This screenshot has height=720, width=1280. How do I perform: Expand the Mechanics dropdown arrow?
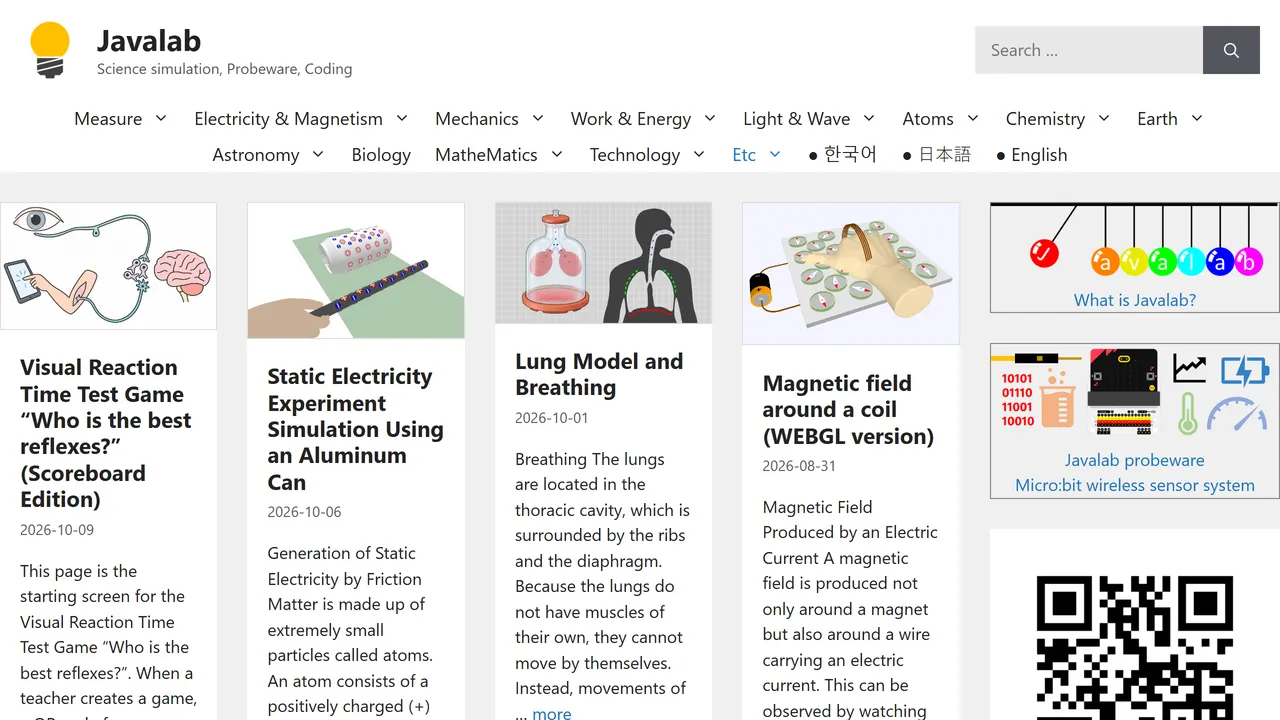click(537, 118)
